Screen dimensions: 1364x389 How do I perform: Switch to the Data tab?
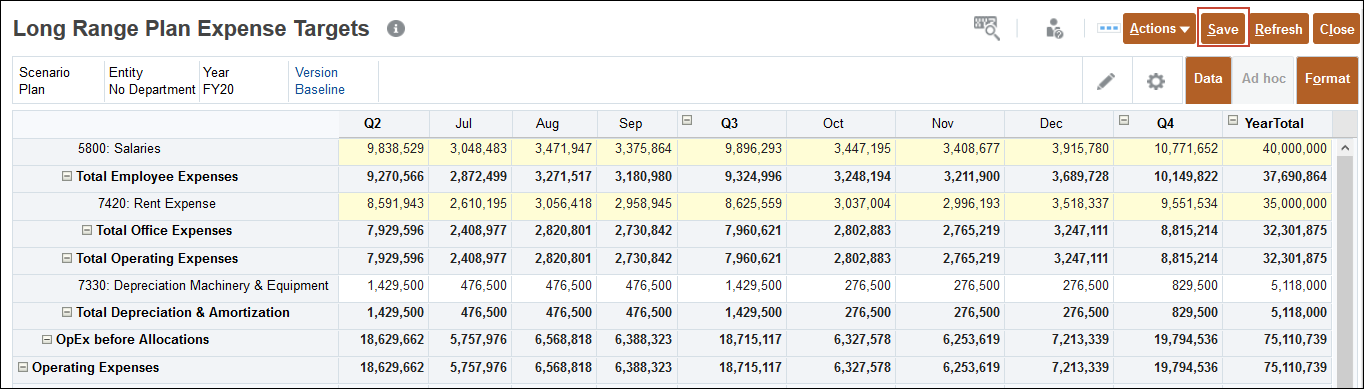pos(1208,79)
